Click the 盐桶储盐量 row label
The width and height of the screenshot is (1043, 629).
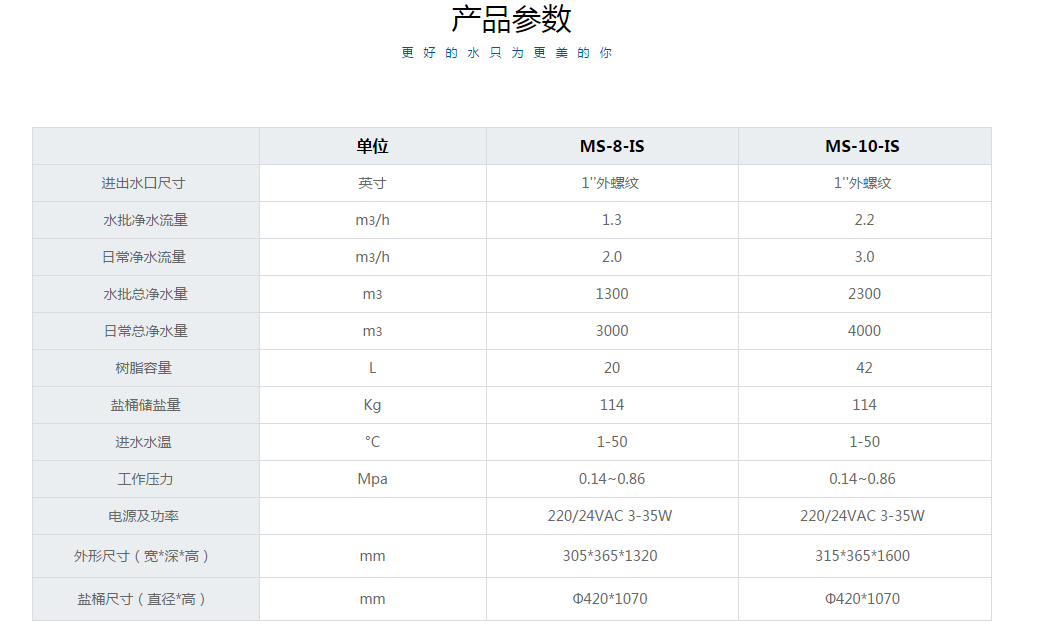(x=144, y=405)
